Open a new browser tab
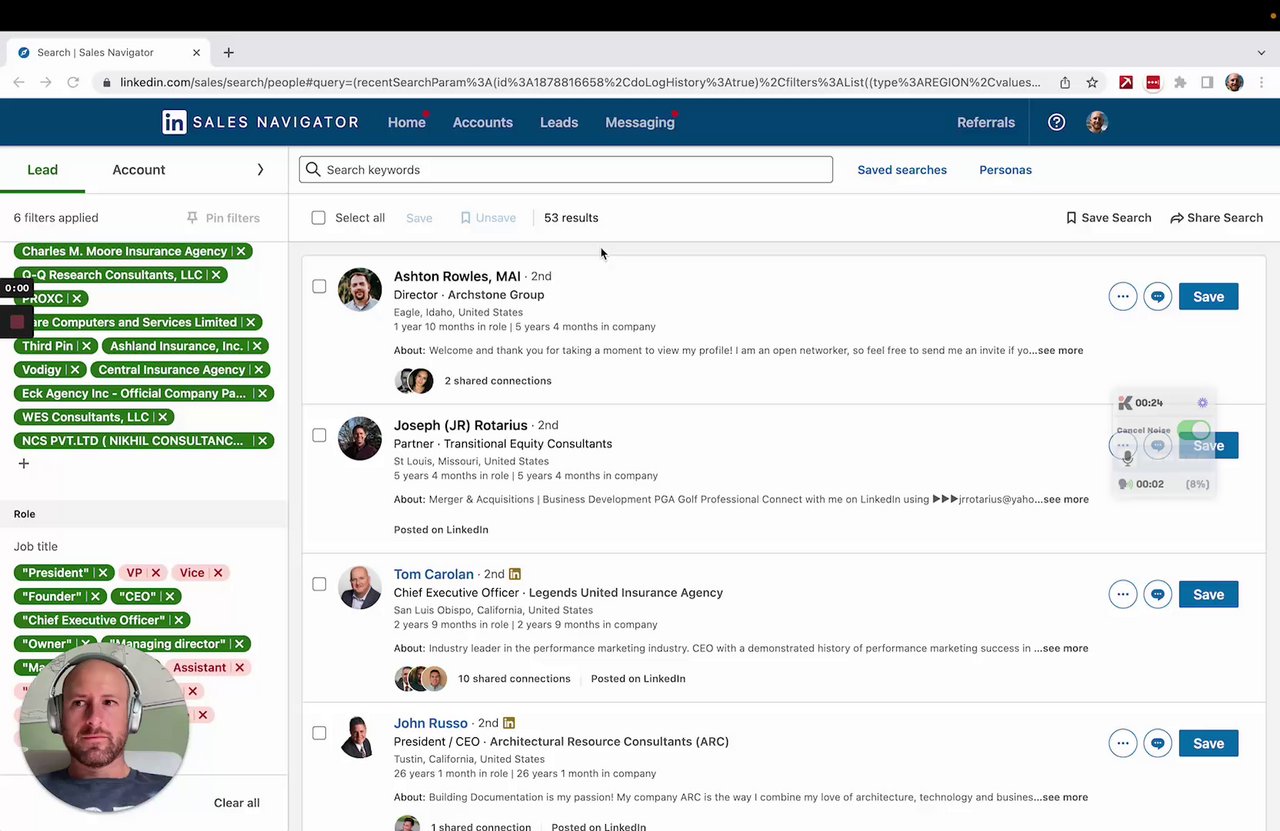 tap(228, 52)
